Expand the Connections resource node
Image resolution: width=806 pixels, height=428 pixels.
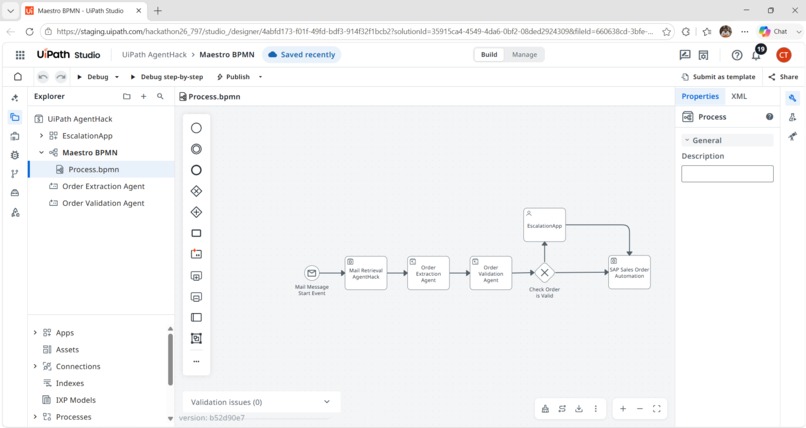35,366
